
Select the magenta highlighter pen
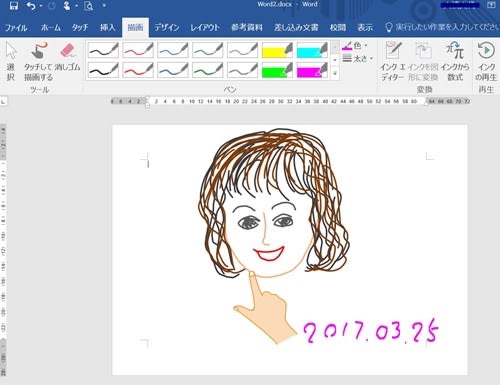pyautogui.click(x=312, y=70)
